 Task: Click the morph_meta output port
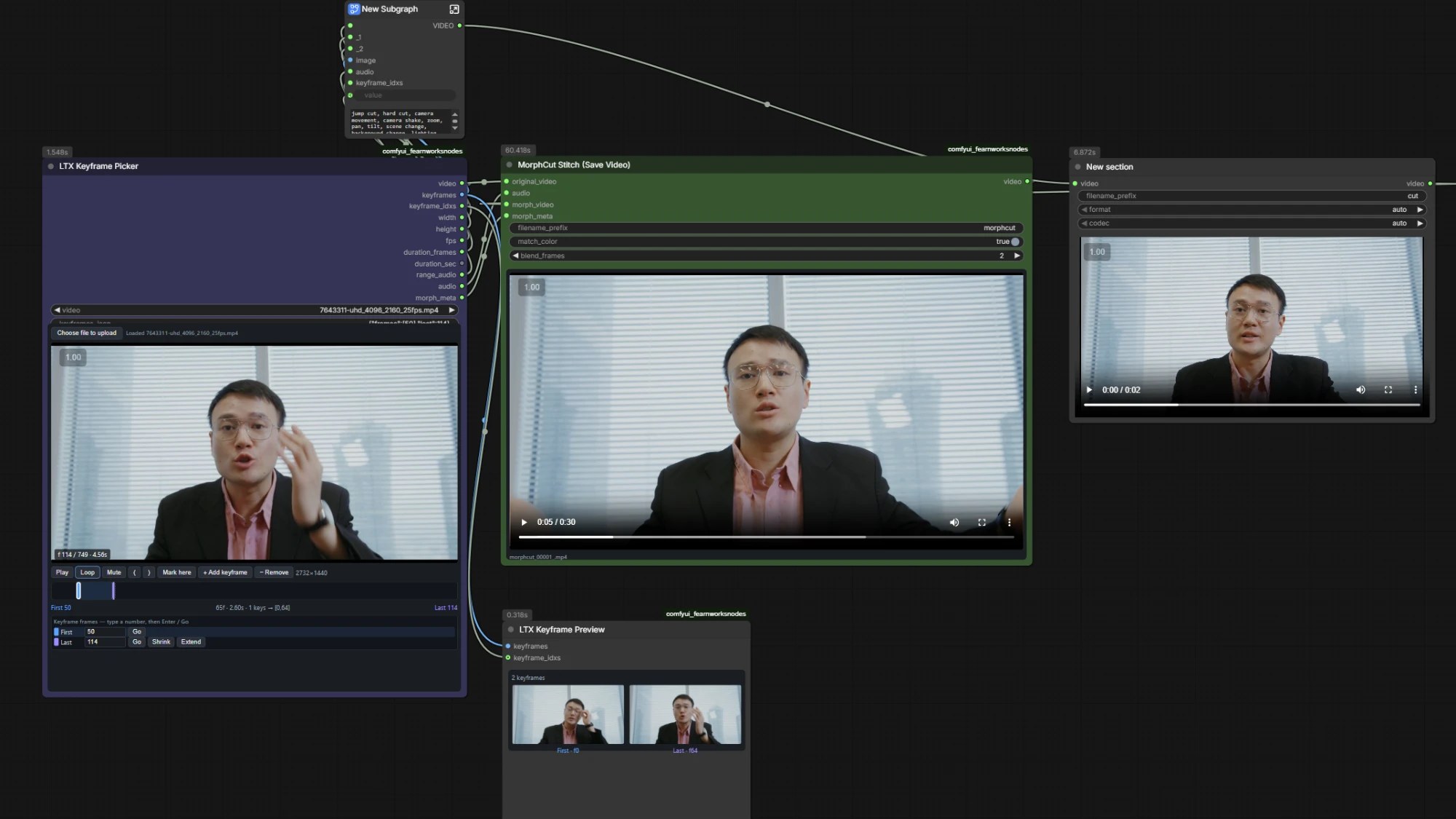tap(462, 298)
